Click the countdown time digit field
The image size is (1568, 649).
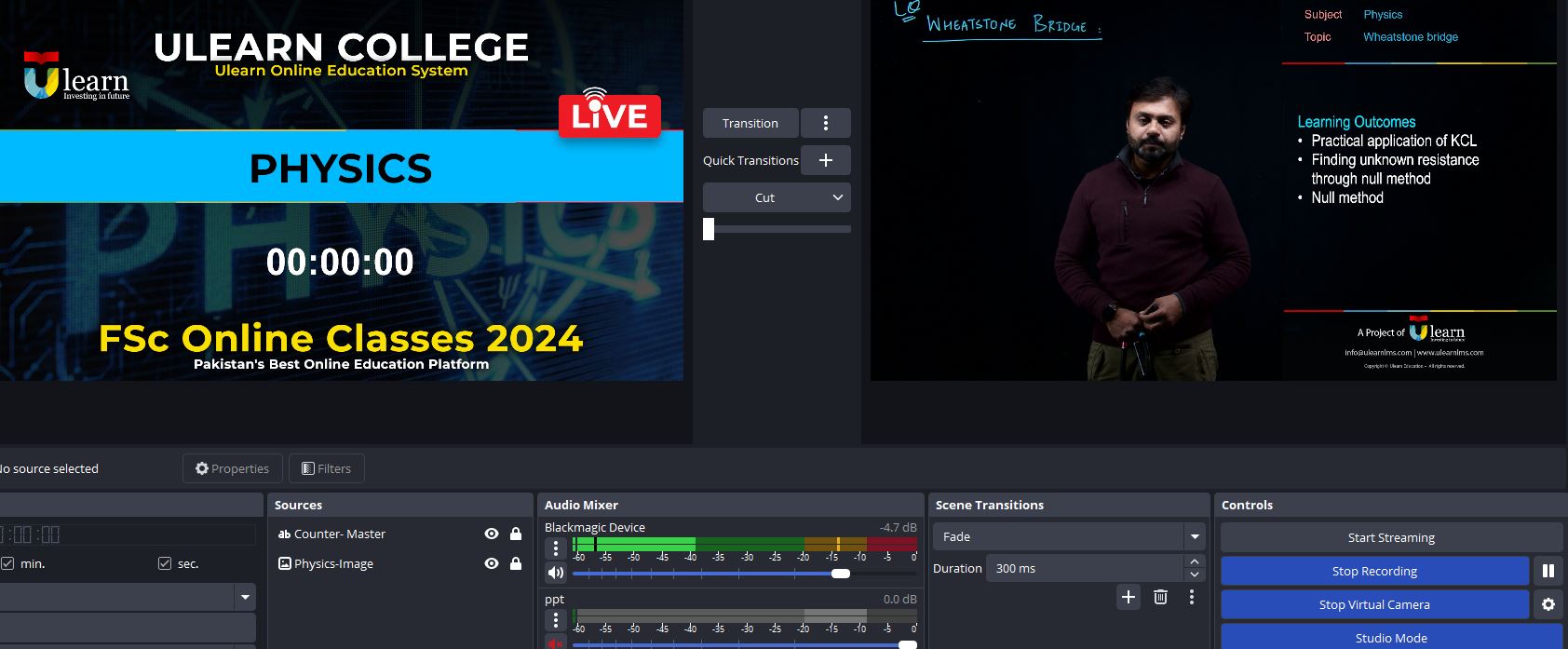(x=128, y=534)
